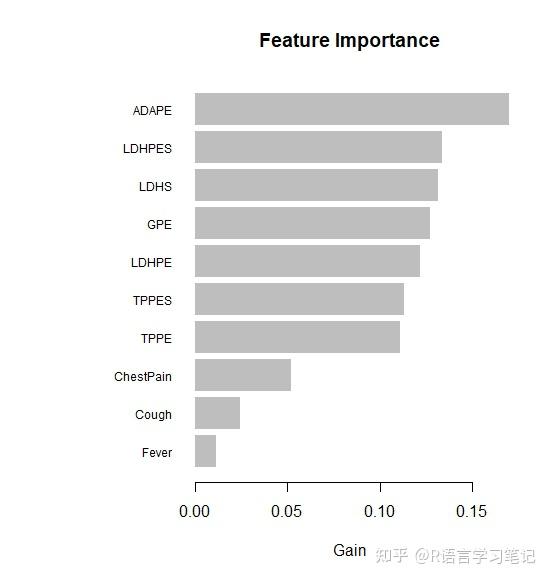Select the short Fever bar
550x580 pixels.
(x=205, y=451)
